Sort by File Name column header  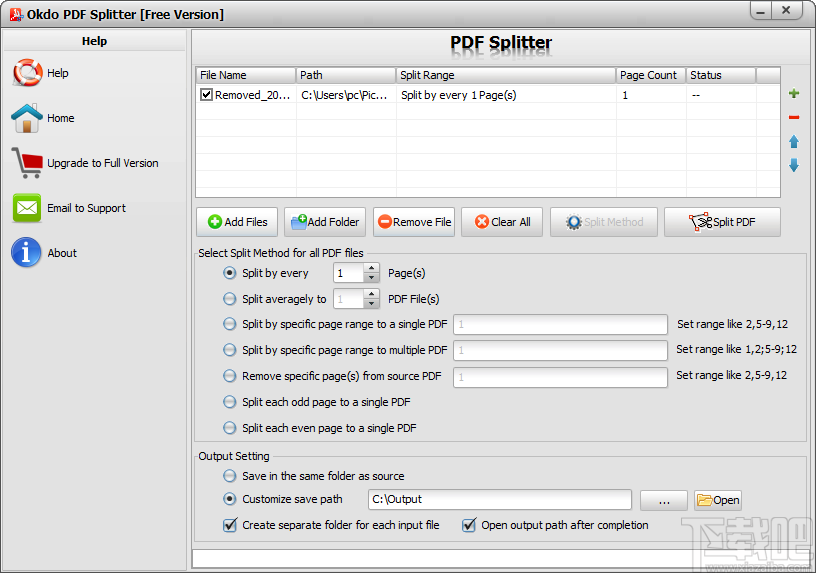[x=246, y=75]
